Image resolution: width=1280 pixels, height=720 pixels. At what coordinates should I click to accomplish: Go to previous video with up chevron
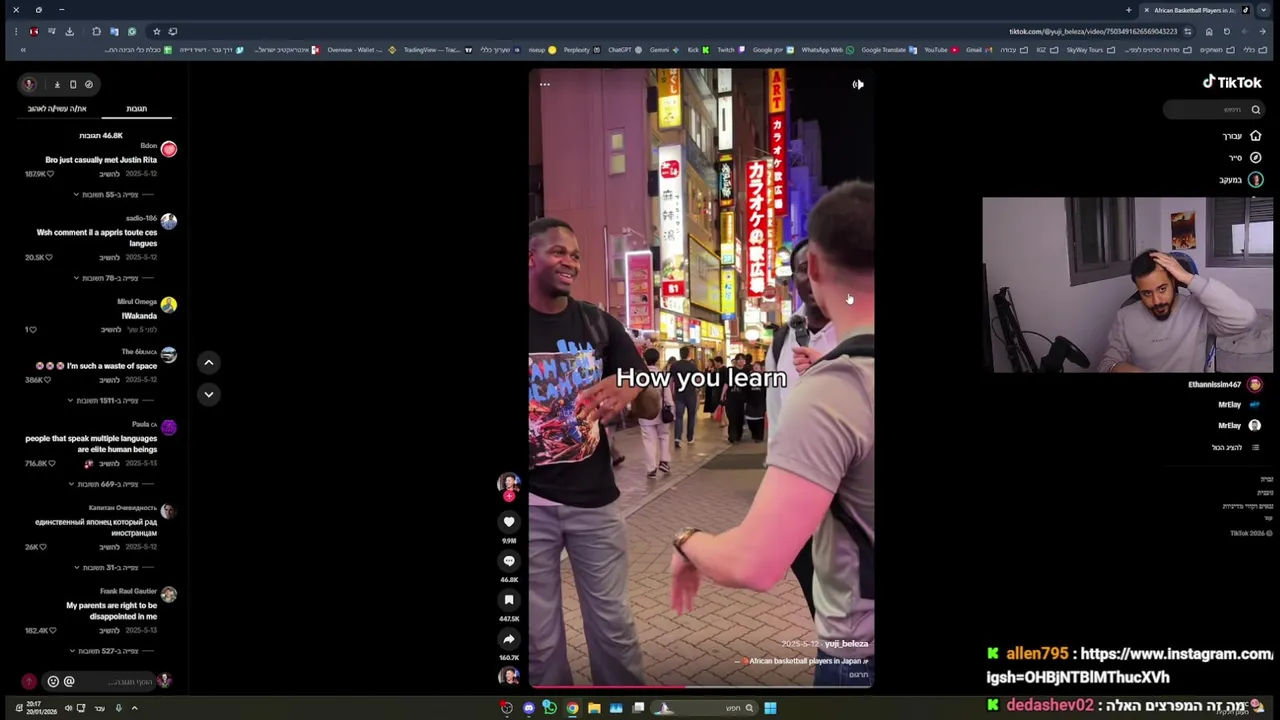point(209,362)
